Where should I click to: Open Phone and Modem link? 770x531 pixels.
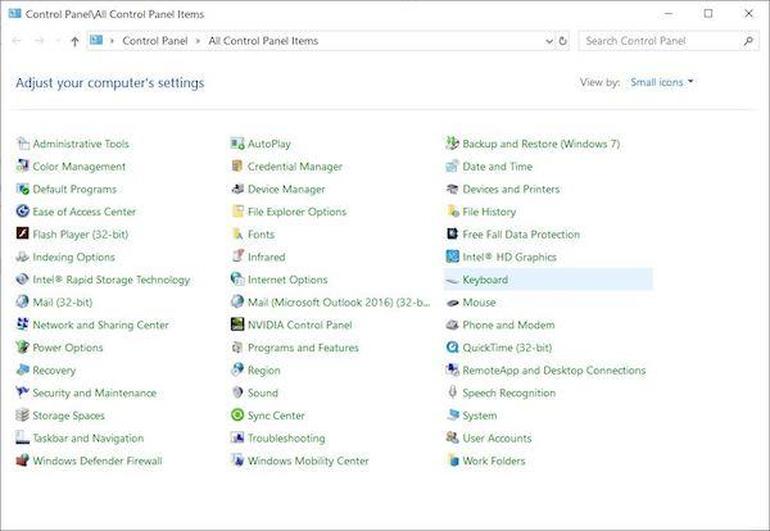[508, 325]
